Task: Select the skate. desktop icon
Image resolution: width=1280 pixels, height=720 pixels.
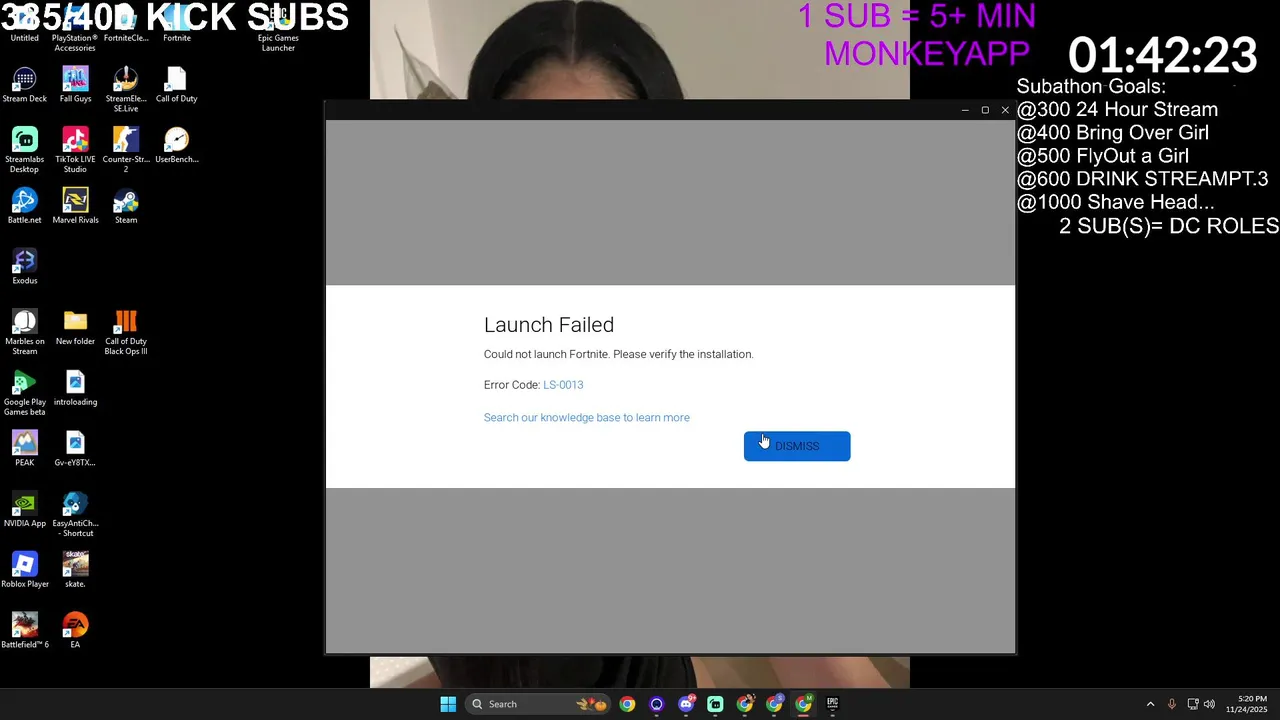Action: click(75, 570)
